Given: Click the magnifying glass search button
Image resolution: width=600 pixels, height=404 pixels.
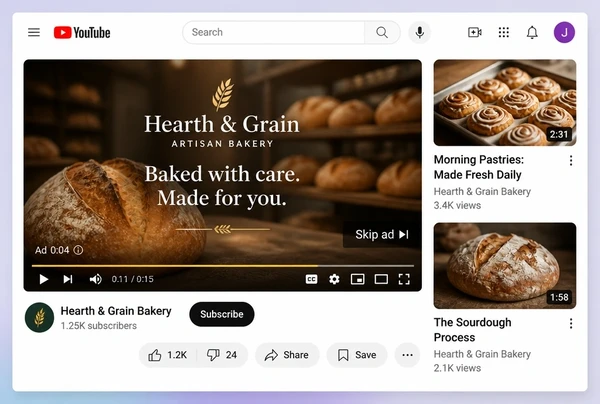Looking at the screenshot, I should click(x=382, y=33).
